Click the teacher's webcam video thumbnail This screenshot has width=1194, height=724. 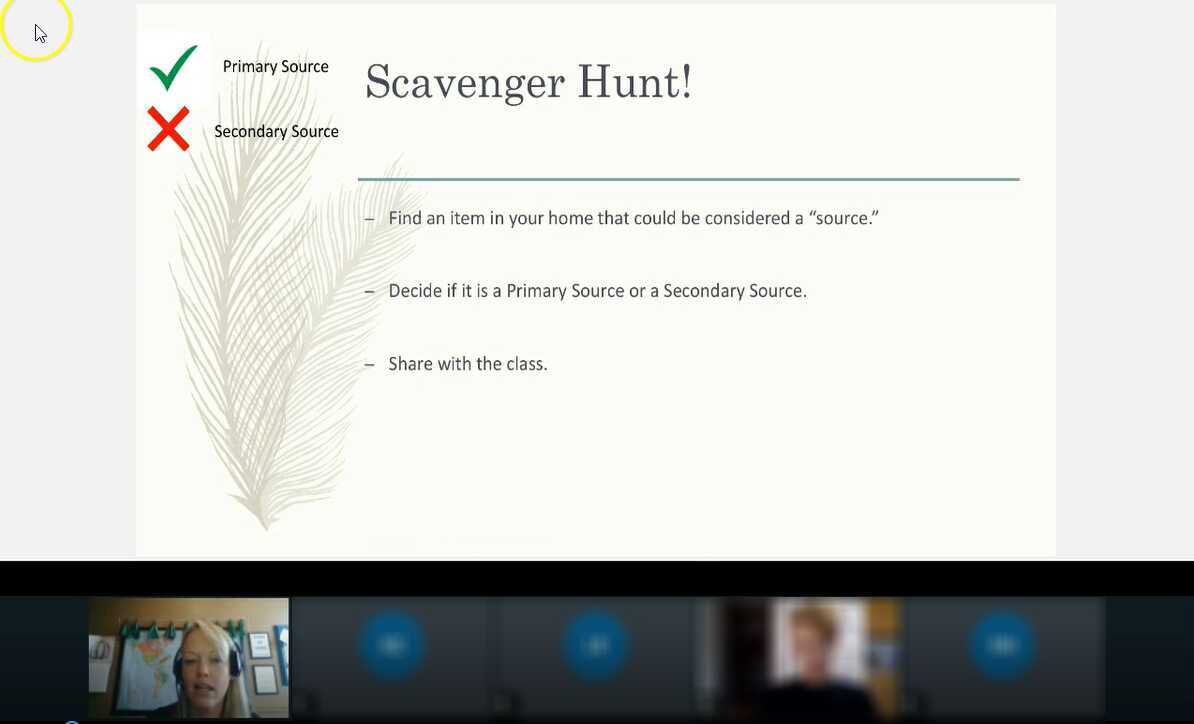point(188,657)
